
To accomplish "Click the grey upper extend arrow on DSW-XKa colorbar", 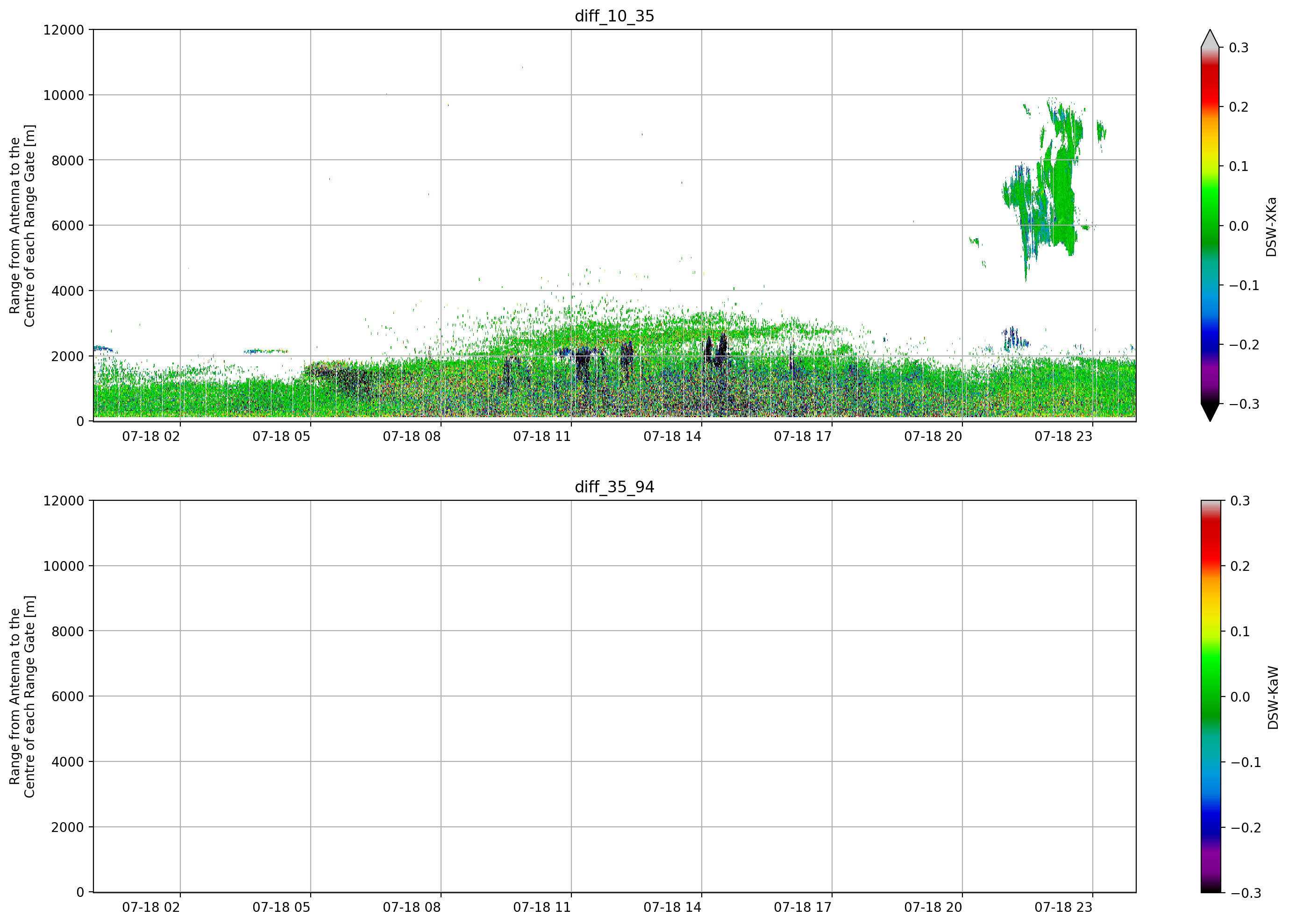I will click(x=1210, y=38).
